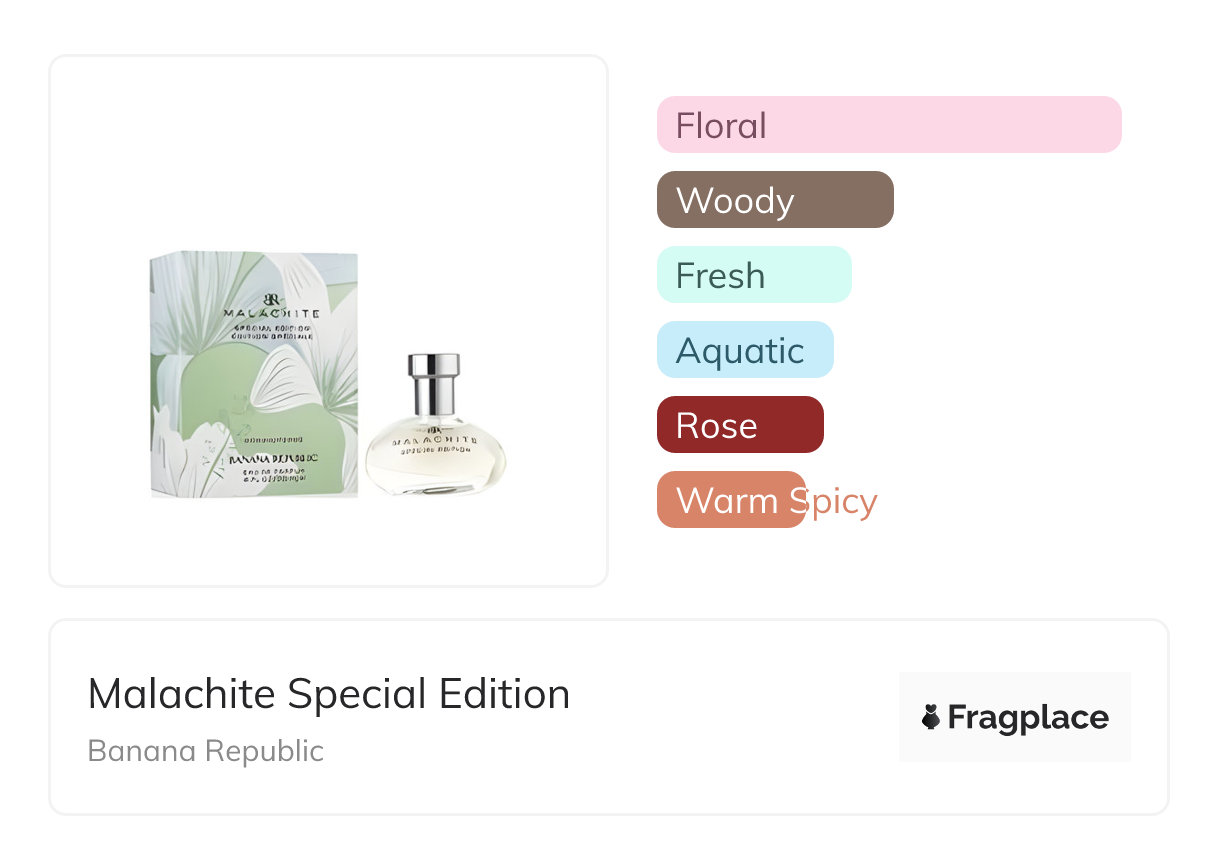
Task: Choose the Aquatic accord bar
Action: pos(744,350)
